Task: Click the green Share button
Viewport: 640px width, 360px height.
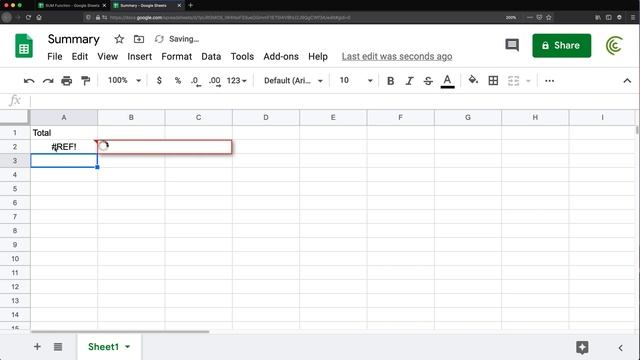Action: tap(561, 45)
